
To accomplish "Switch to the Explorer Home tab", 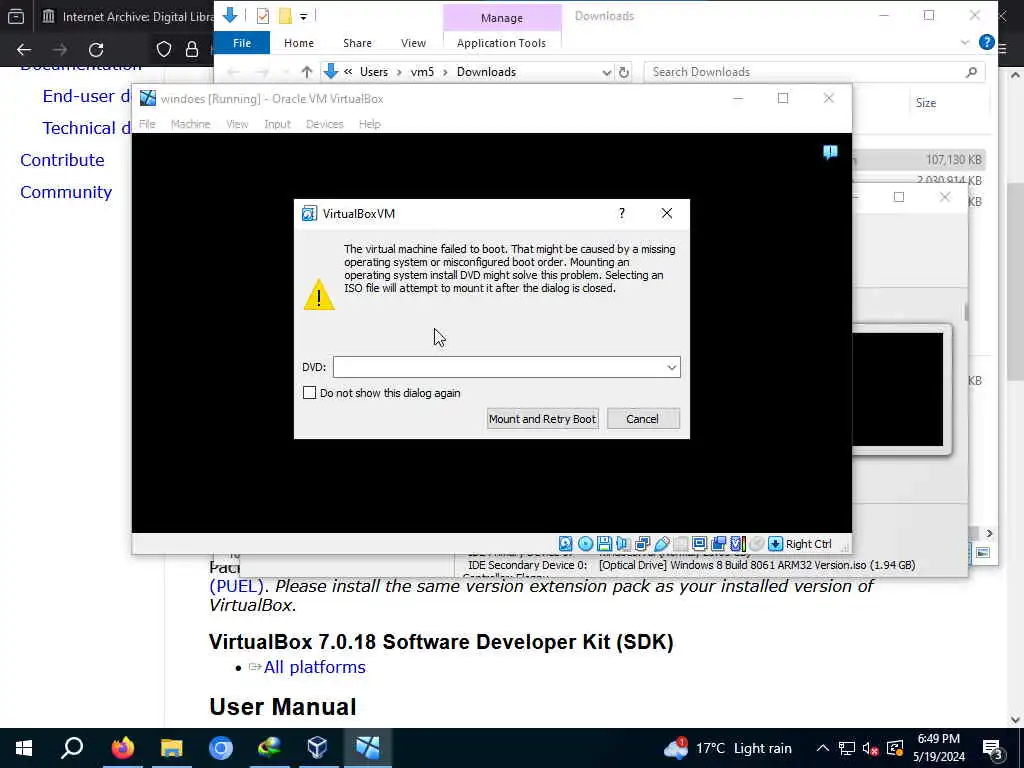I will [x=299, y=43].
